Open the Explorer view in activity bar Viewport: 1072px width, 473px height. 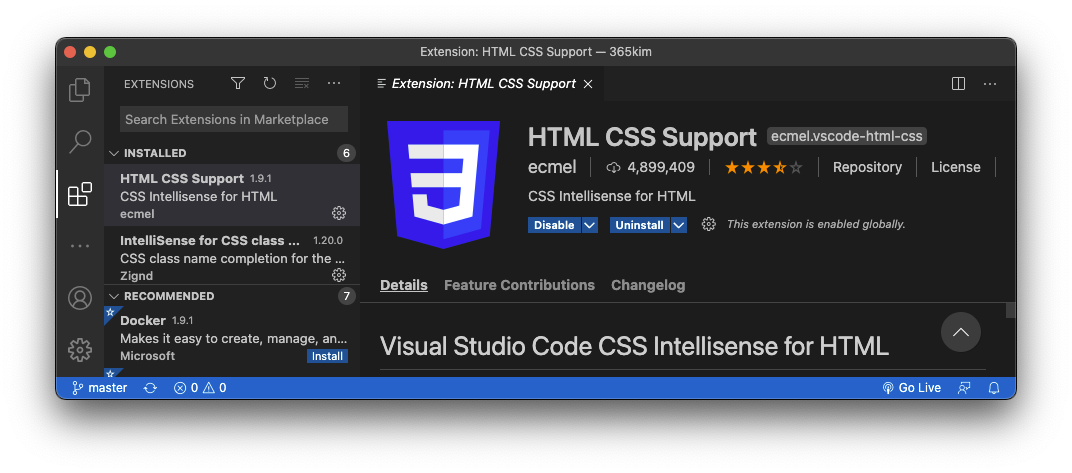(80, 90)
